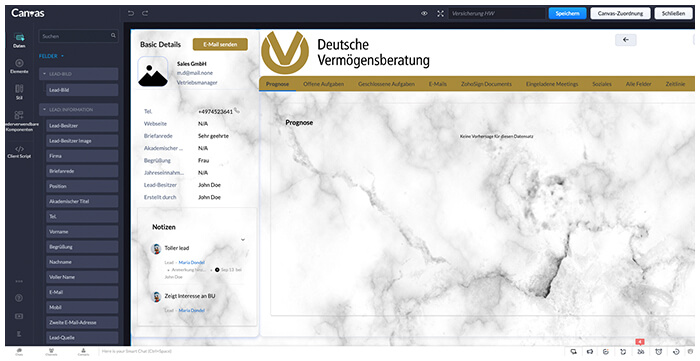Image resolution: width=700 pixels, height=361 pixels.
Task: Click the m.d@mail.none email link
Action: point(195,73)
